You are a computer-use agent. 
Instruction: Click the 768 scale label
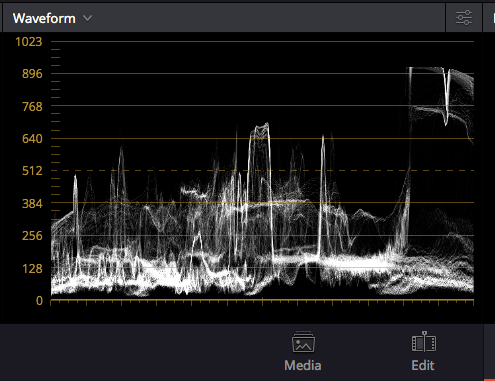click(x=32, y=107)
